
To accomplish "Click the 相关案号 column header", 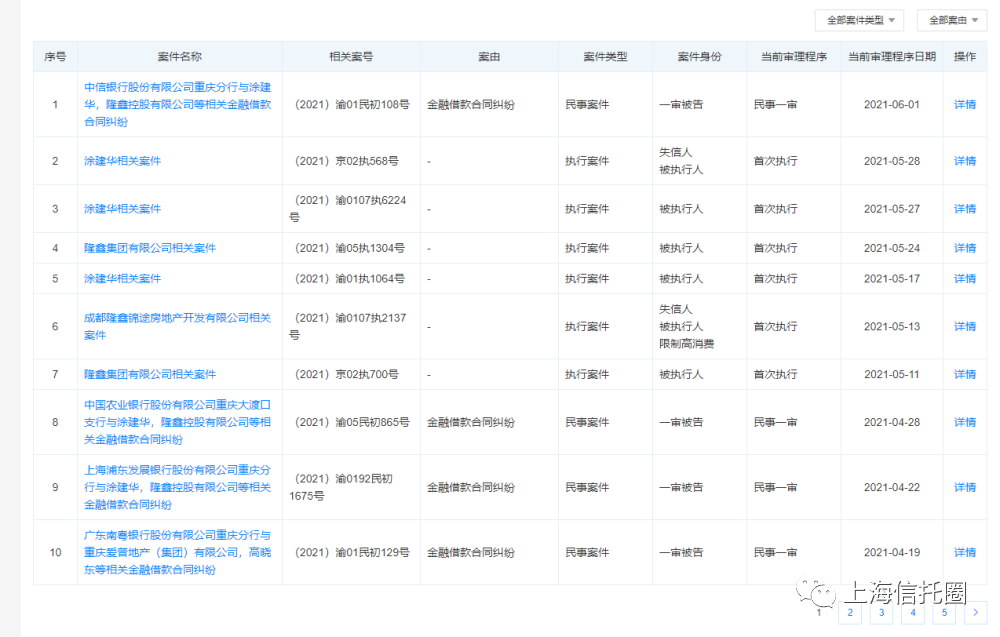I will [x=351, y=56].
